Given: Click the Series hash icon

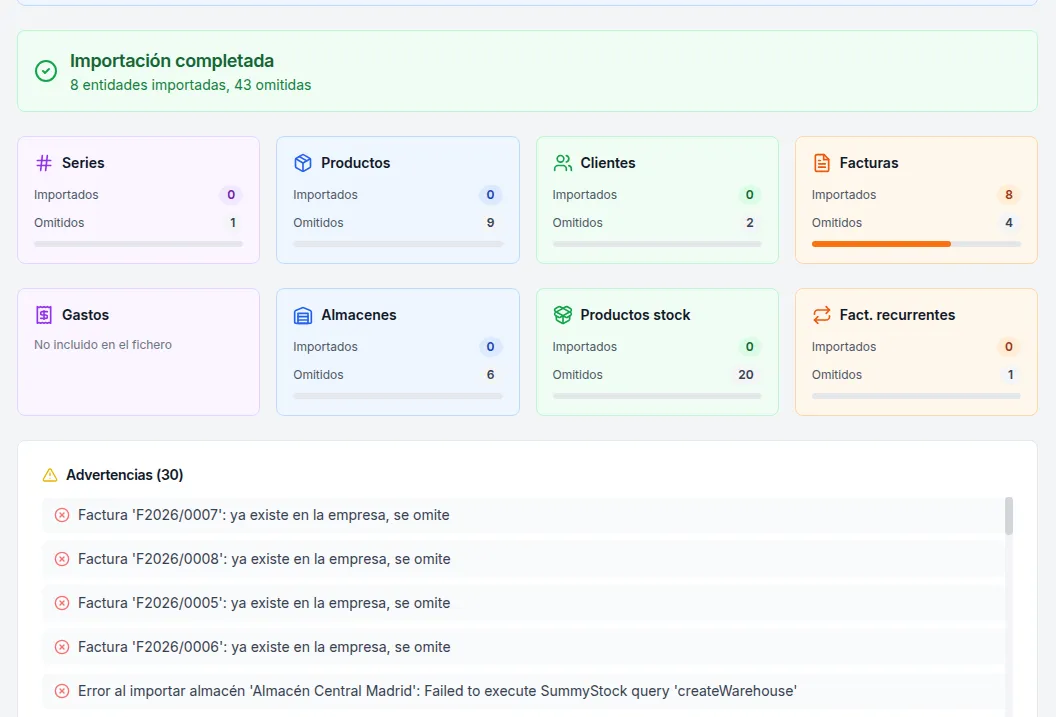Looking at the screenshot, I should point(44,163).
